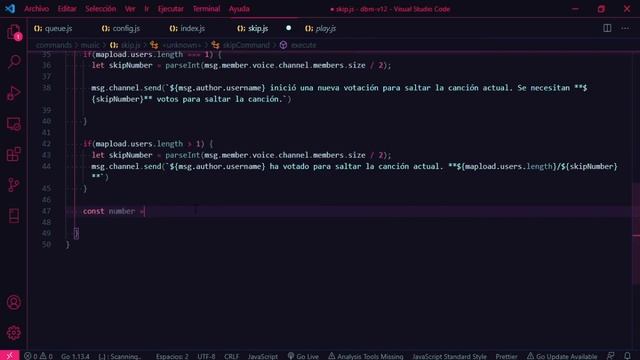
Task: Select the skip.js tab
Action: coord(258,28)
